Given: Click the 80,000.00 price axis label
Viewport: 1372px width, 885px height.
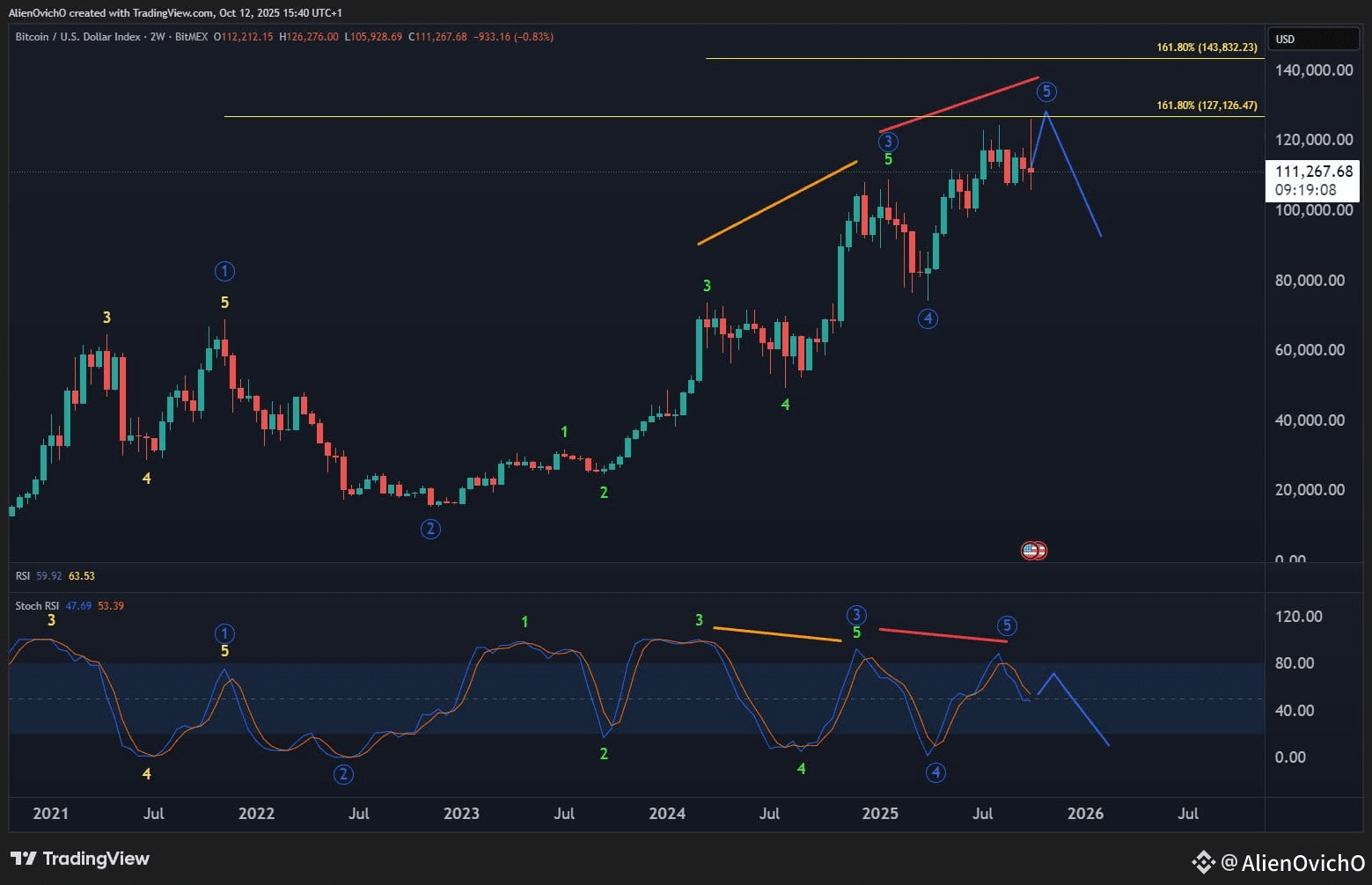Looking at the screenshot, I should point(1310,281).
